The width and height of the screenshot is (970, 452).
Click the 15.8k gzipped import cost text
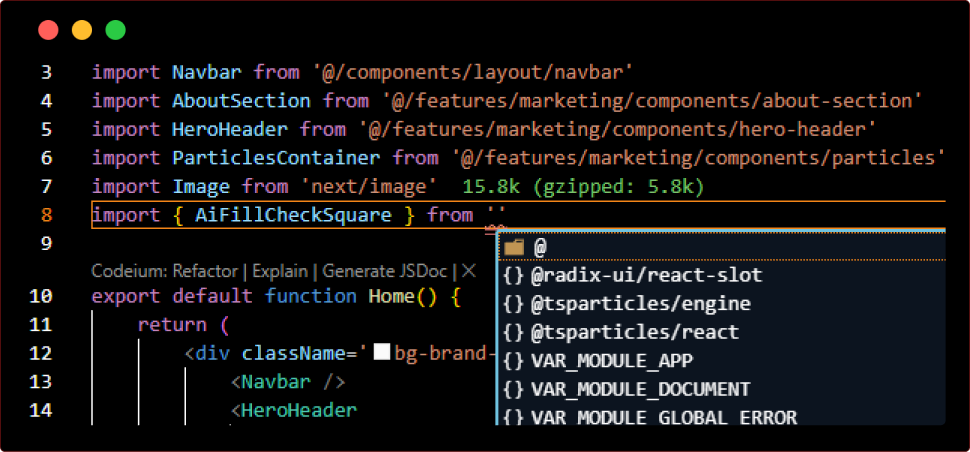click(x=585, y=187)
